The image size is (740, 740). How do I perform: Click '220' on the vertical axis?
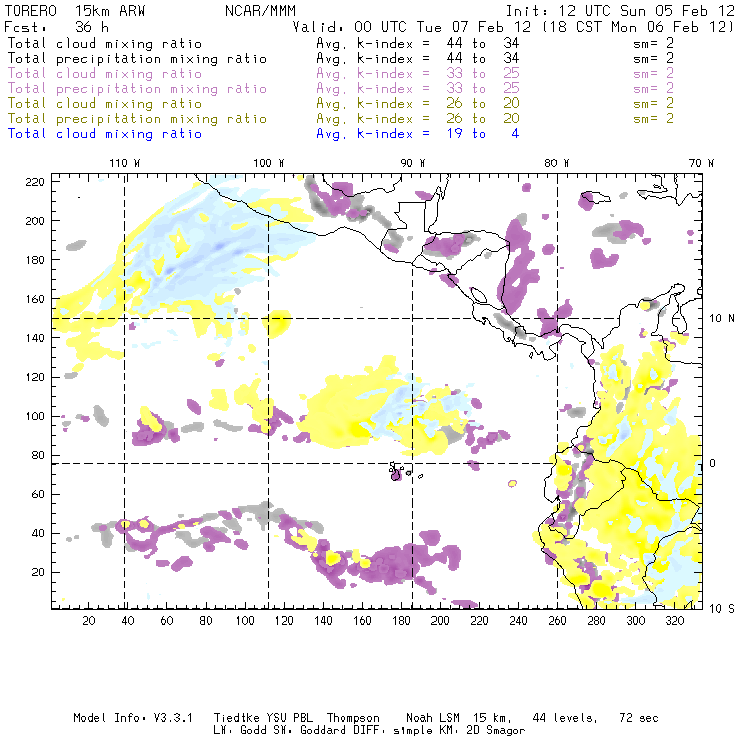tap(35, 182)
